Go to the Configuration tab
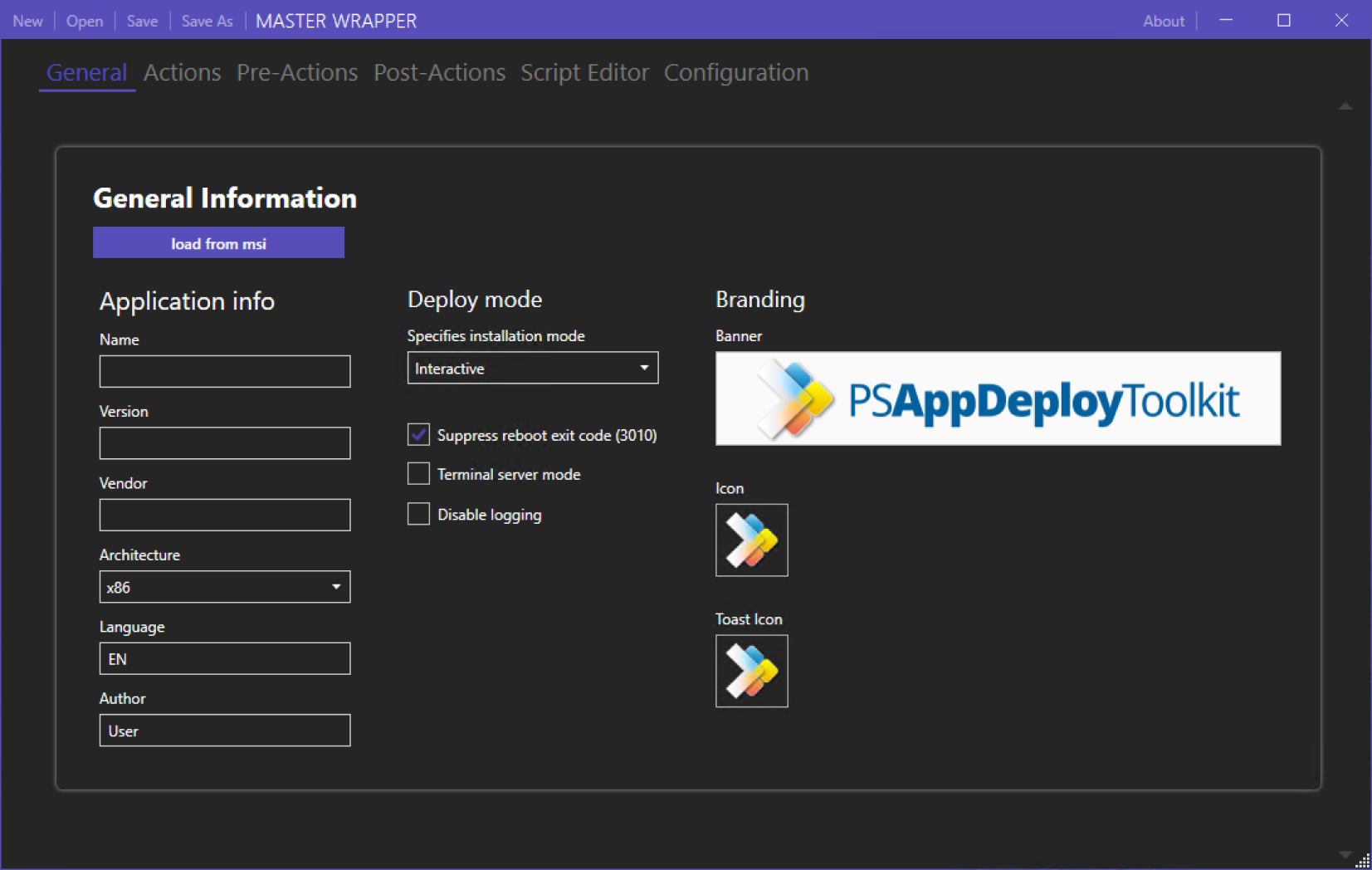Screen dimensions: 1372x870 (x=735, y=73)
